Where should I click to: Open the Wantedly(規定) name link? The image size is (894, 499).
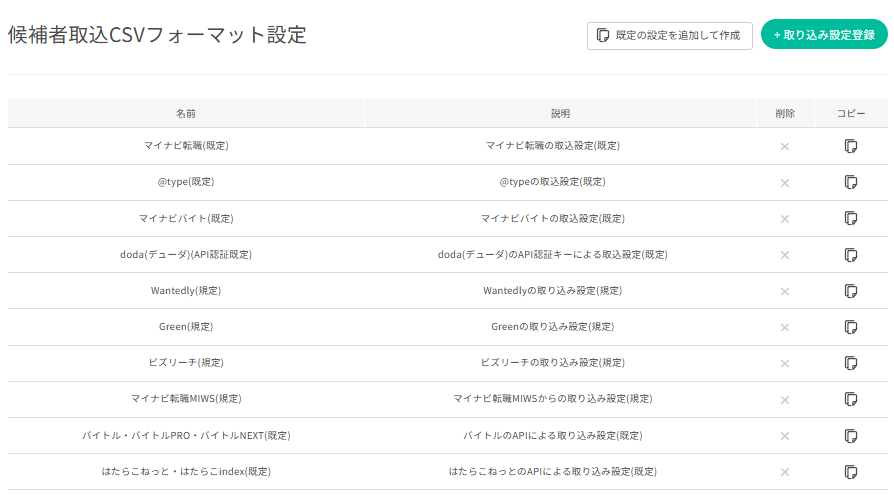186,291
